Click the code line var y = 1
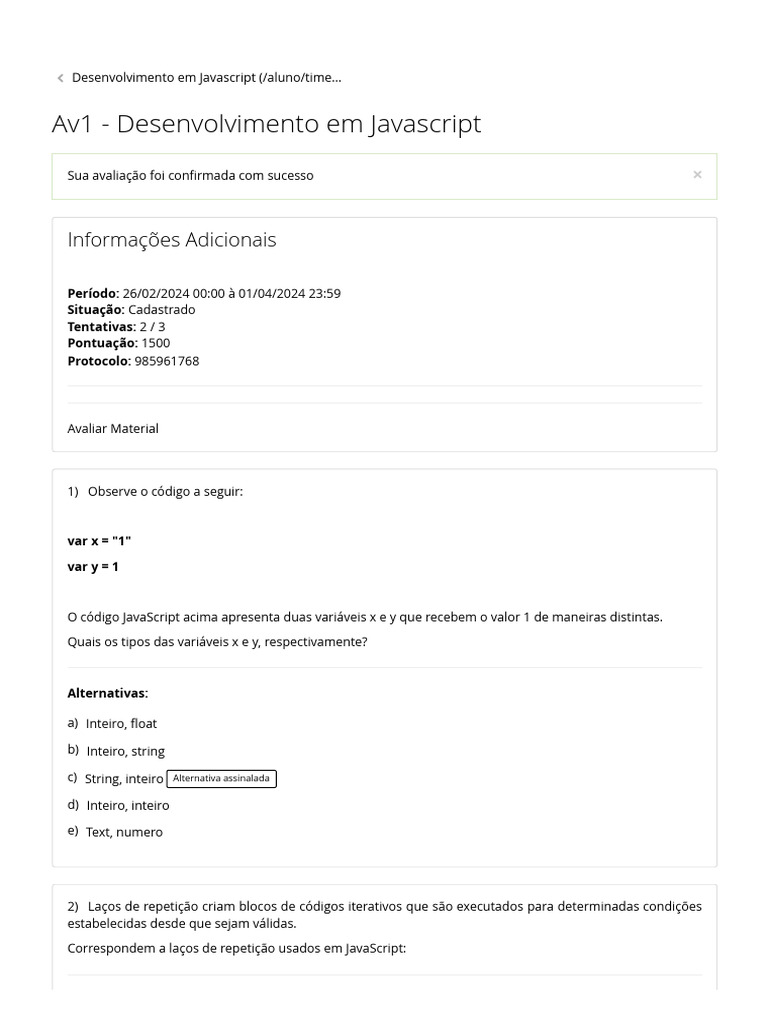768x1024 pixels. click(x=93, y=567)
